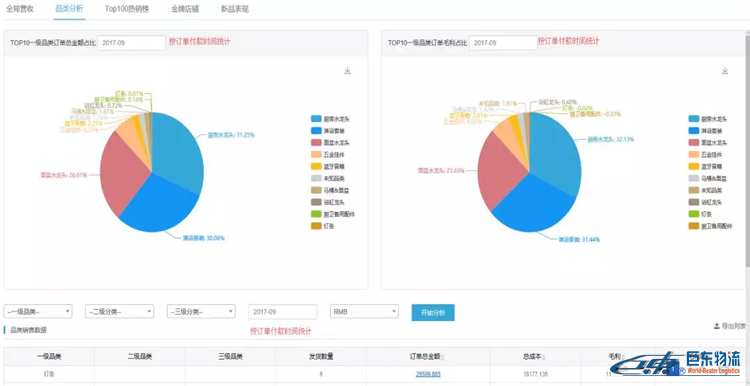The width and height of the screenshot is (750, 386).
Task: Open the 新品表现 tab
Action: coord(235,9)
